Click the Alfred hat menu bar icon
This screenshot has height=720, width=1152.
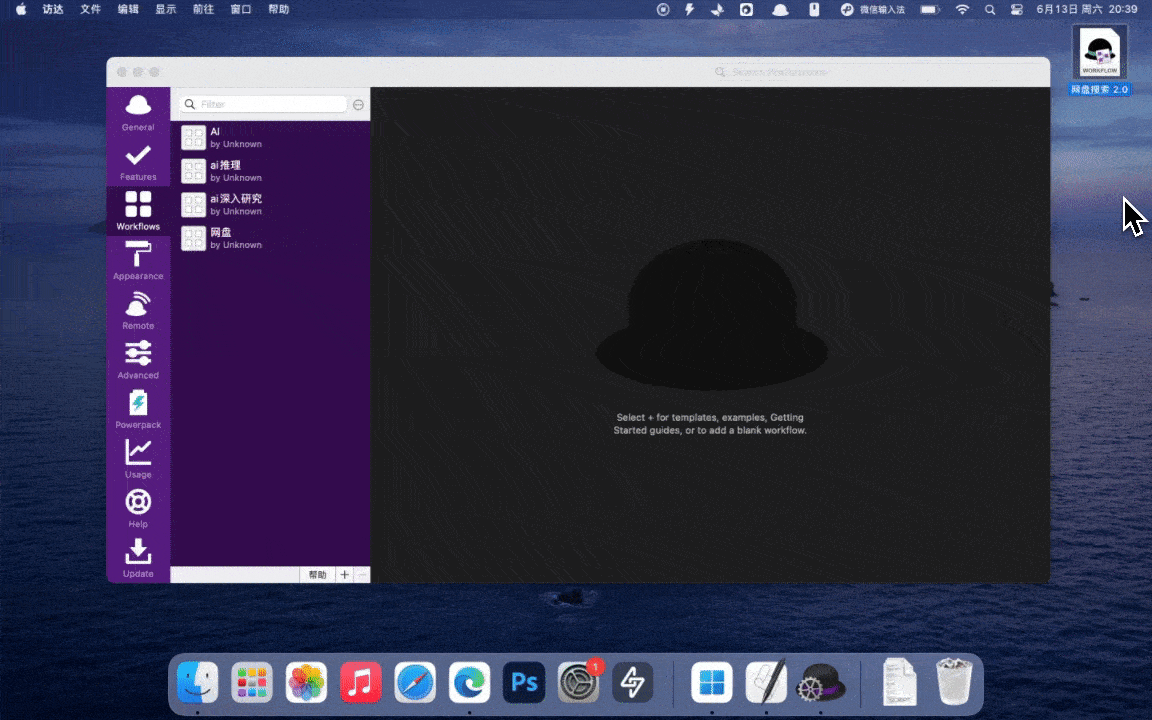tap(780, 10)
